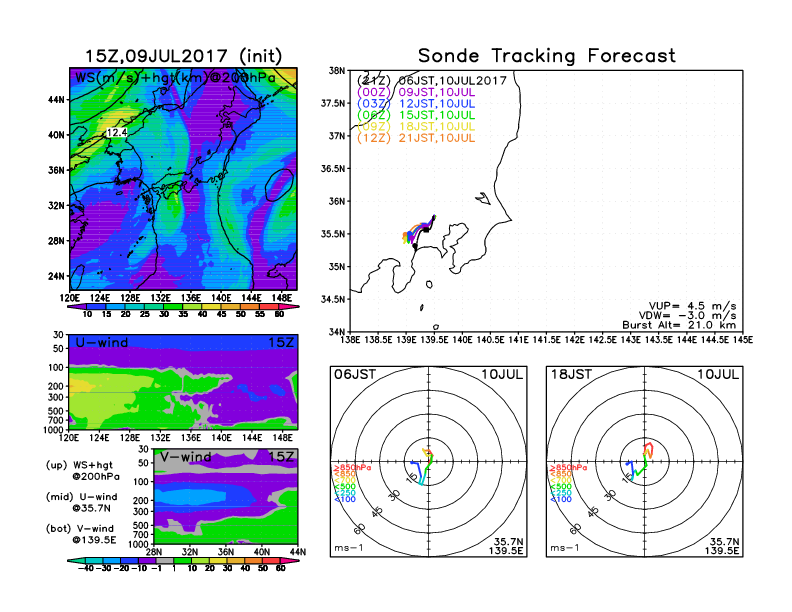The image size is (792, 612).
Task: Click the V-wind panel label
Action: tap(185, 457)
